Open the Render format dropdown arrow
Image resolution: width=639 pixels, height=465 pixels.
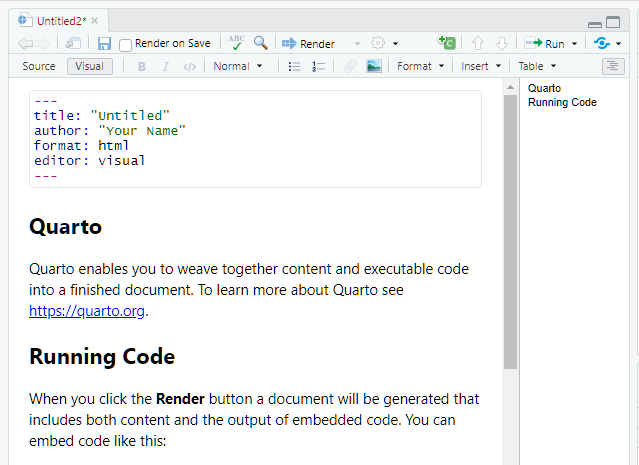(357, 44)
